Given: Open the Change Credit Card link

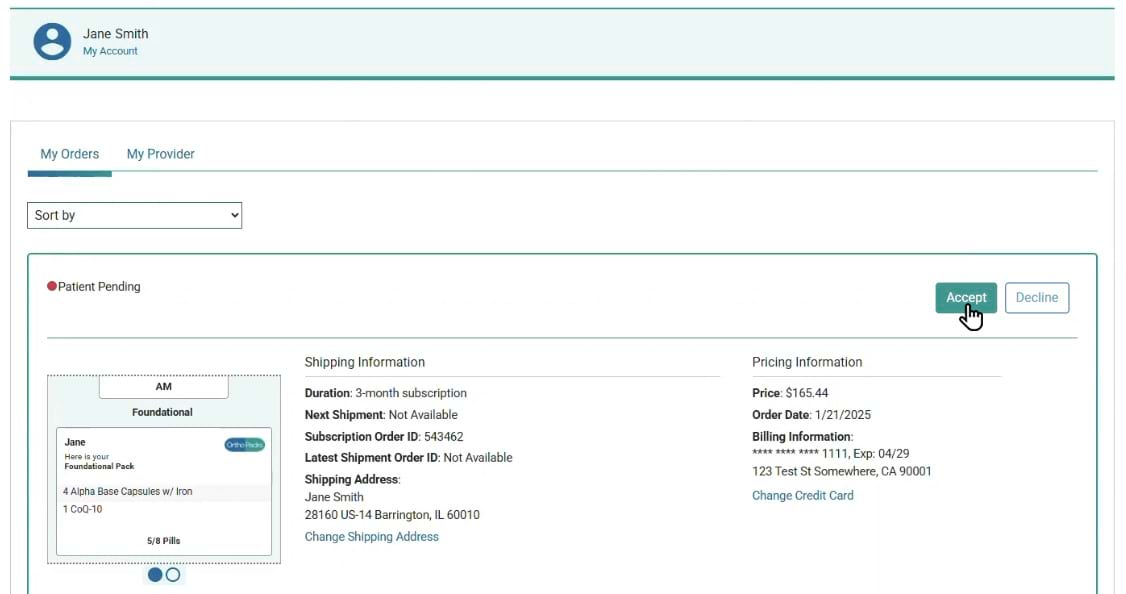Looking at the screenshot, I should pyautogui.click(x=802, y=495).
